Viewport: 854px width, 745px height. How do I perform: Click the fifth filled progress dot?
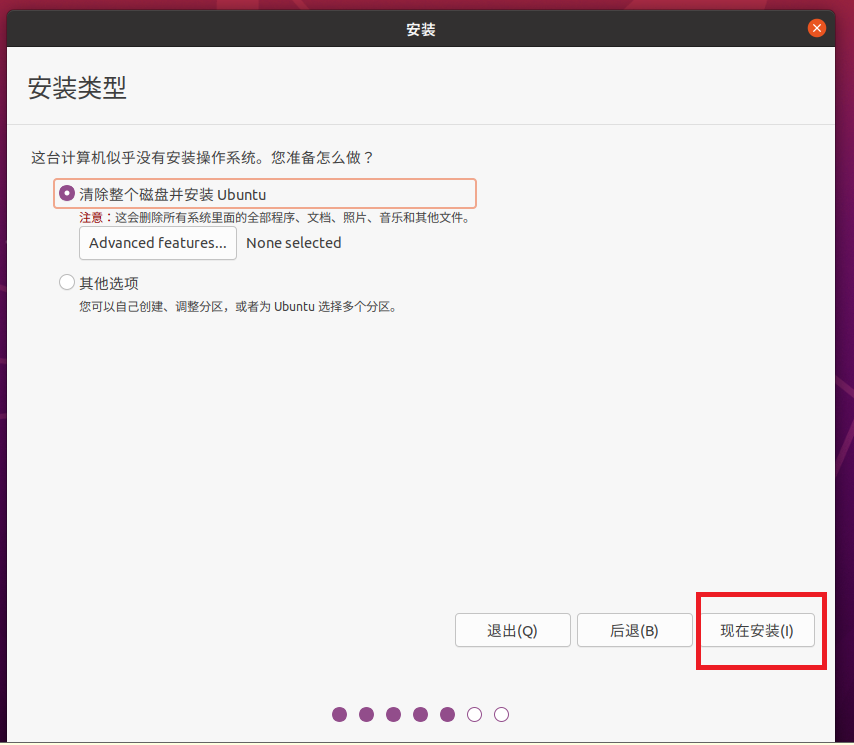click(x=448, y=714)
